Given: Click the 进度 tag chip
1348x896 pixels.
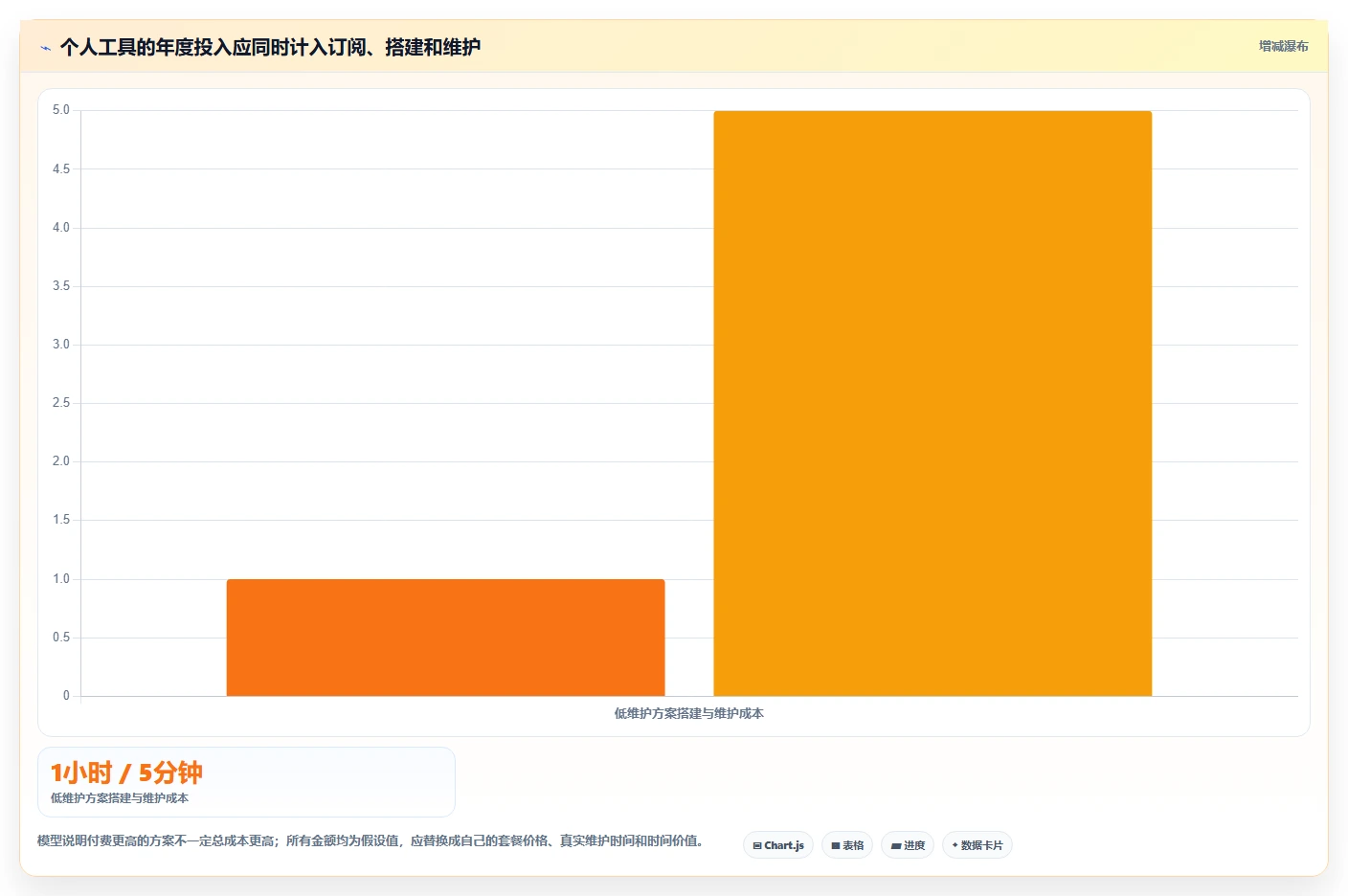Looking at the screenshot, I should pyautogui.click(x=908, y=845).
